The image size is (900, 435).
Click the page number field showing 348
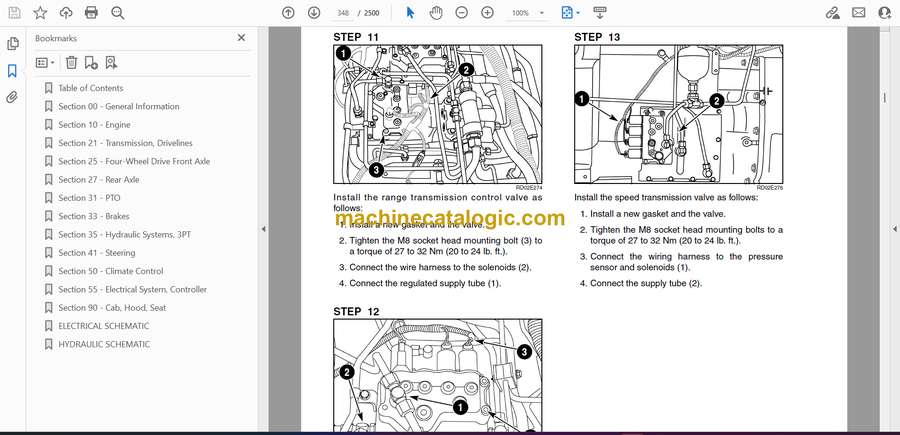343,13
